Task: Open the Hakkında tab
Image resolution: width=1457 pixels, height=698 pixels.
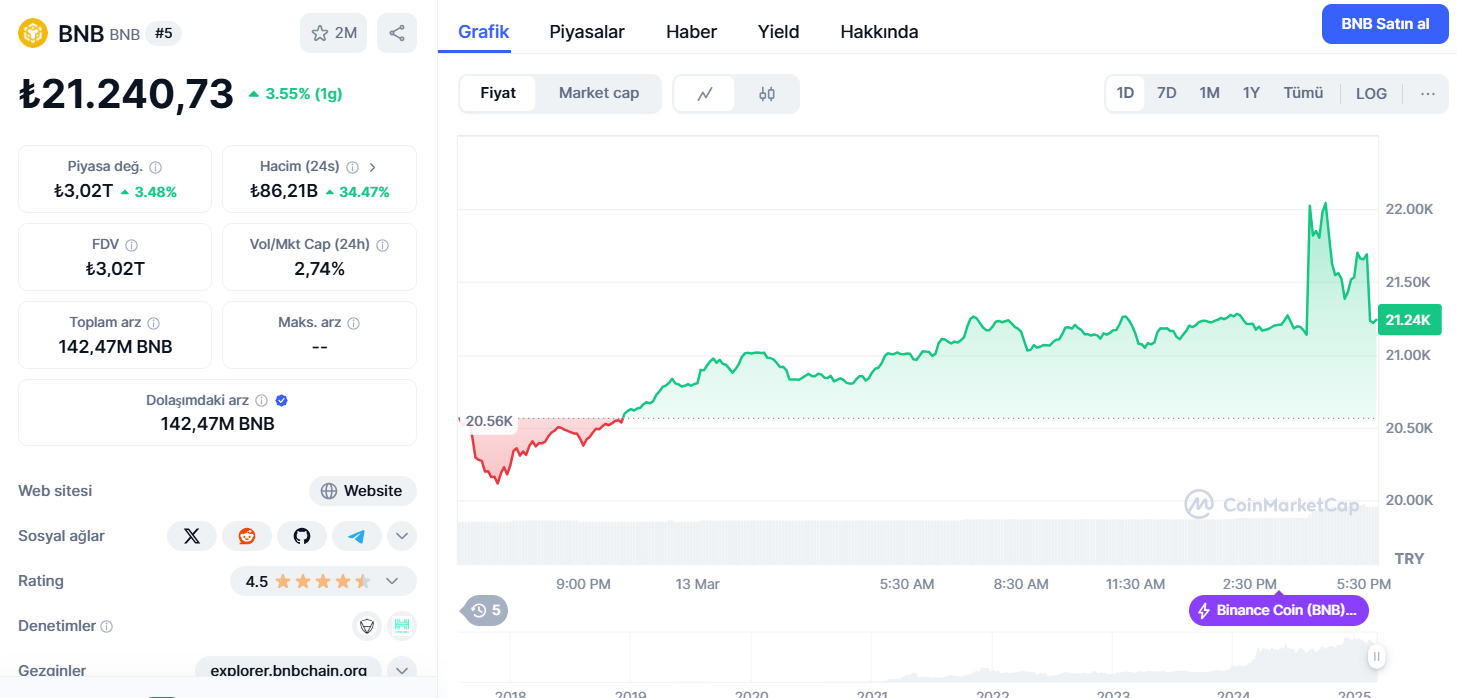Action: click(x=879, y=32)
